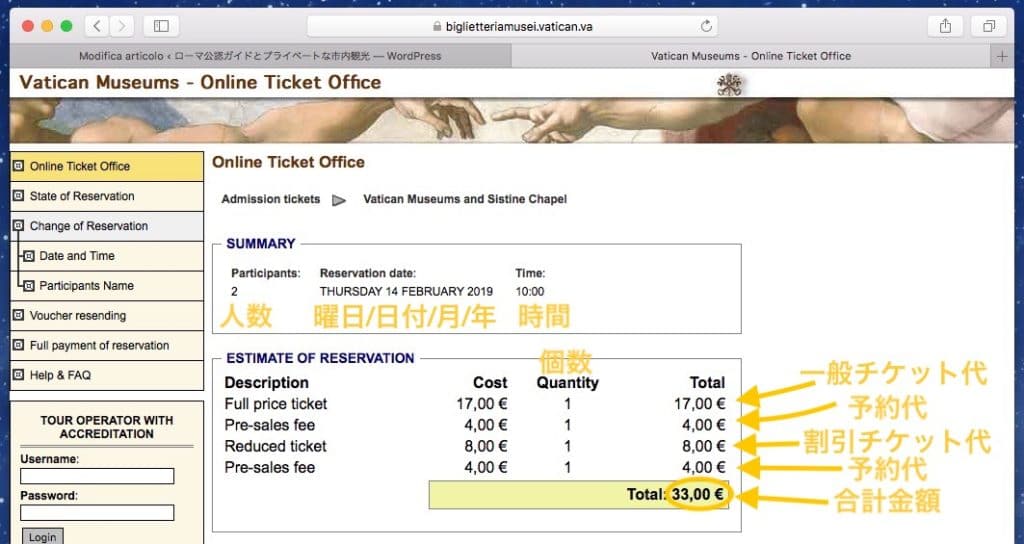Click the address bar URL biglietteriamusei.vatican.va
Image resolution: width=1024 pixels, height=544 pixels.
click(519, 27)
